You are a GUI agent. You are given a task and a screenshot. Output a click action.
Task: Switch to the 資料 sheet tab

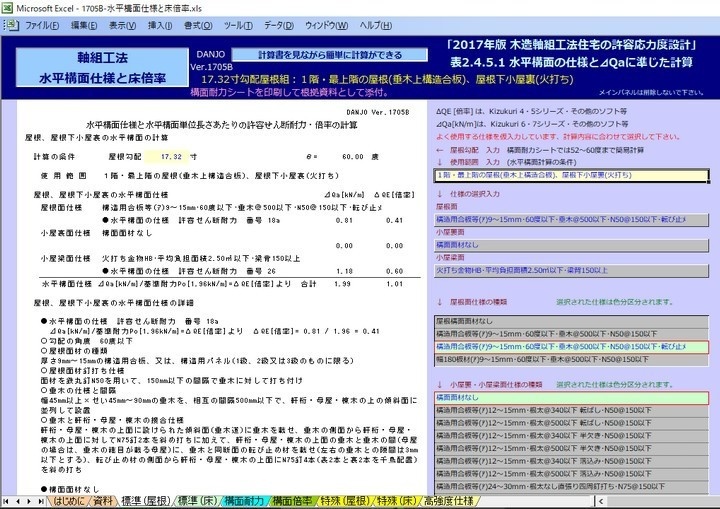tap(102, 501)
